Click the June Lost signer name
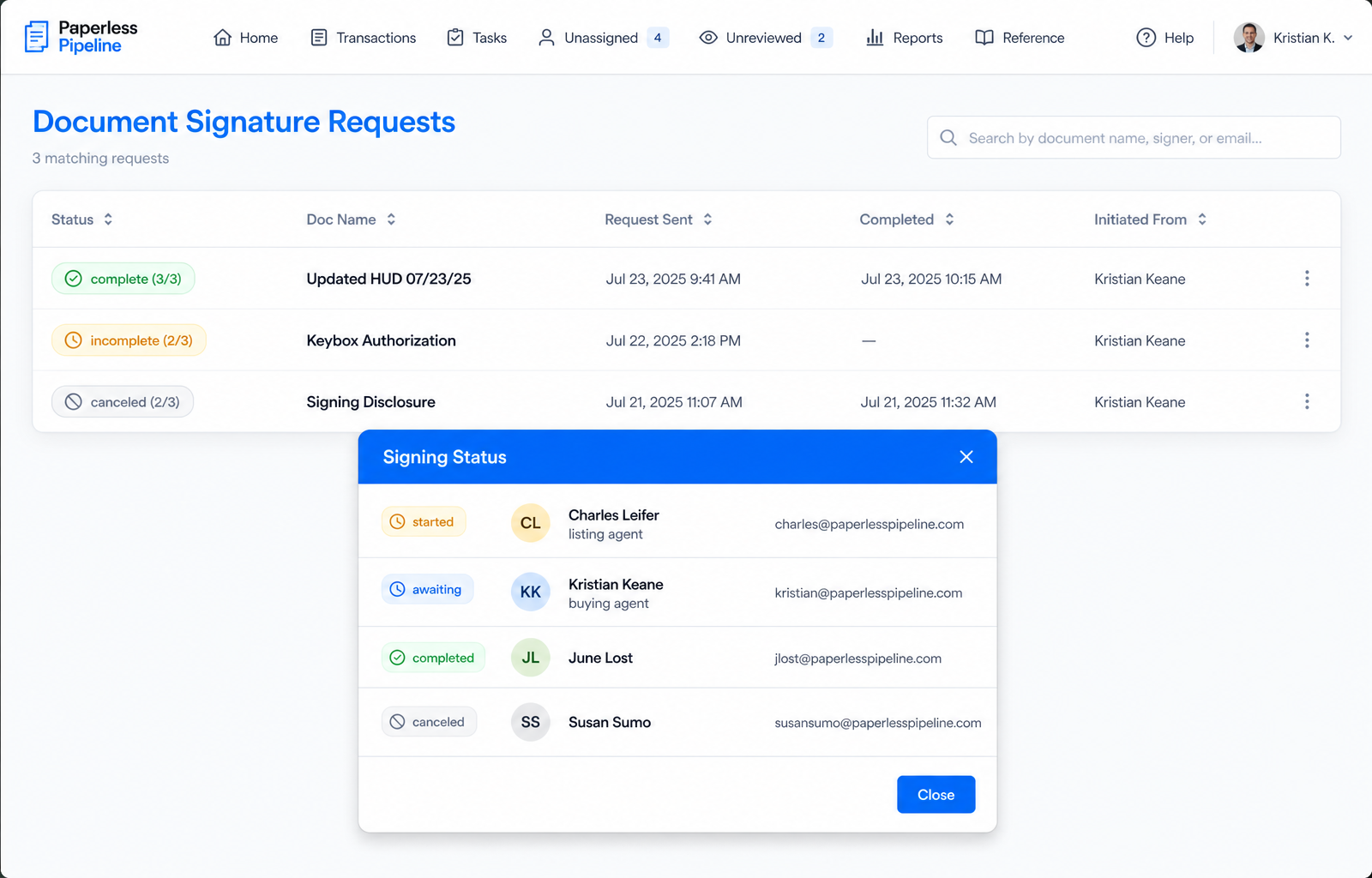1372x878 pixels. click(x=600, y=658)
